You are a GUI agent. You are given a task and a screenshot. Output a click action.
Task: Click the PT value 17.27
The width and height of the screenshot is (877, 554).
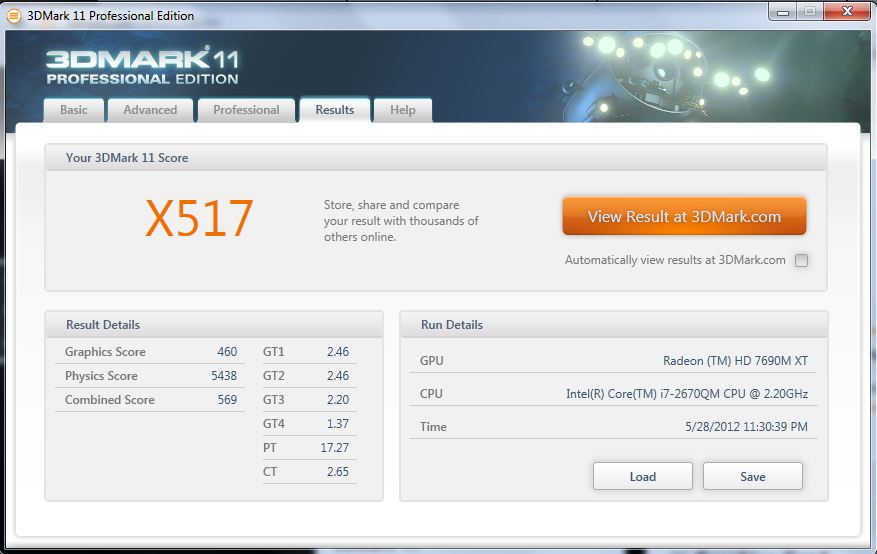334,448
